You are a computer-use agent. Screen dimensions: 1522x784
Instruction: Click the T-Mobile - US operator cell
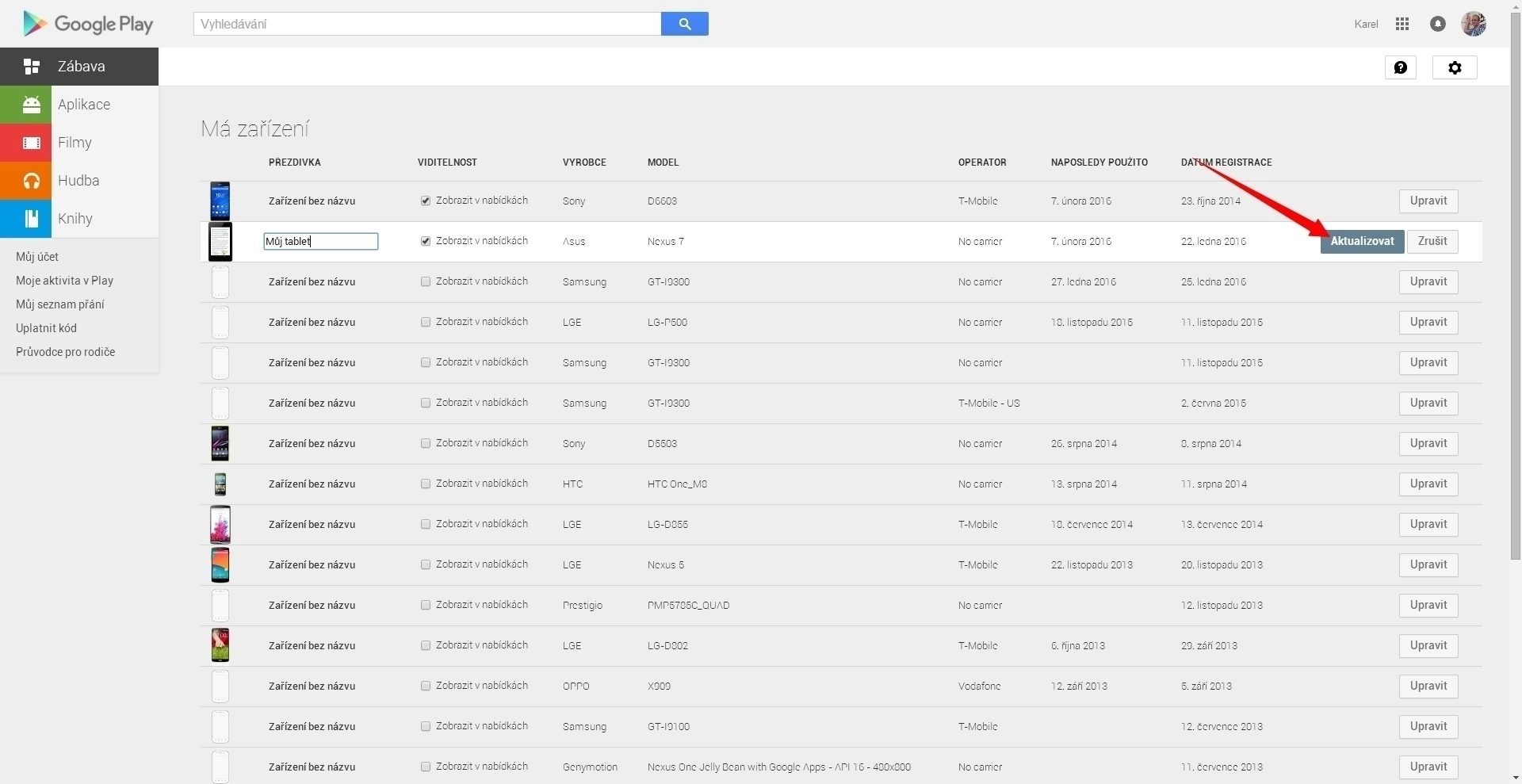tap(989, 403)
